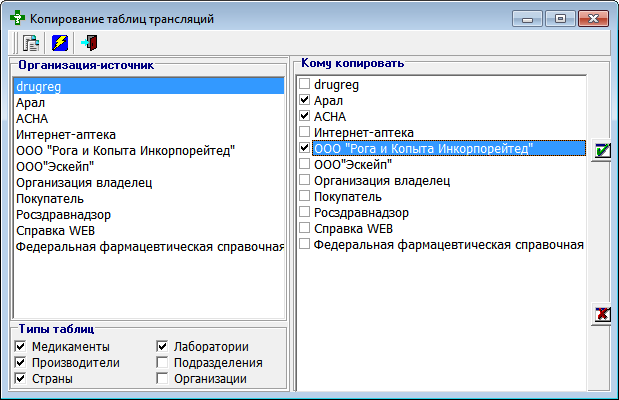Viewport: 619px width, 400px height.
Task: Click the exit door toolbar icon
Action: coord(90,43)
